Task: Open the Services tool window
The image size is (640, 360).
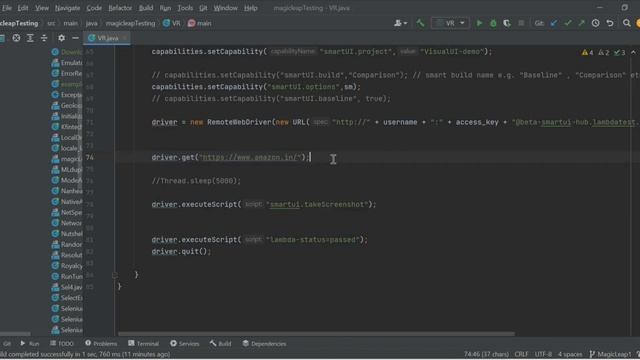Action: coord(185,344)
